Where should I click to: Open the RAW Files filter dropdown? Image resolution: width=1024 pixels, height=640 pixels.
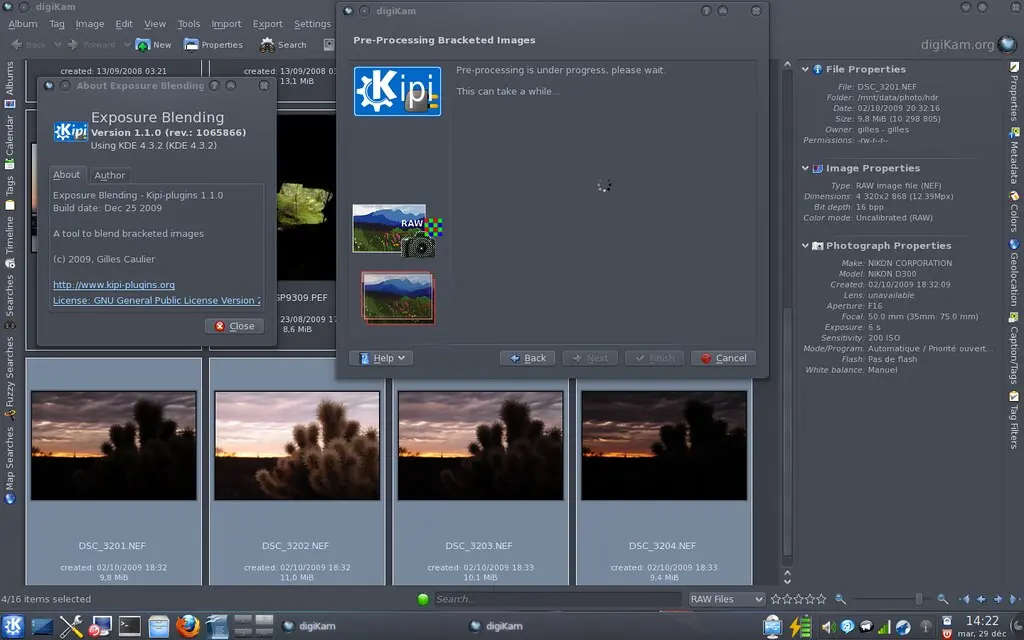click(x=726, y=598)
